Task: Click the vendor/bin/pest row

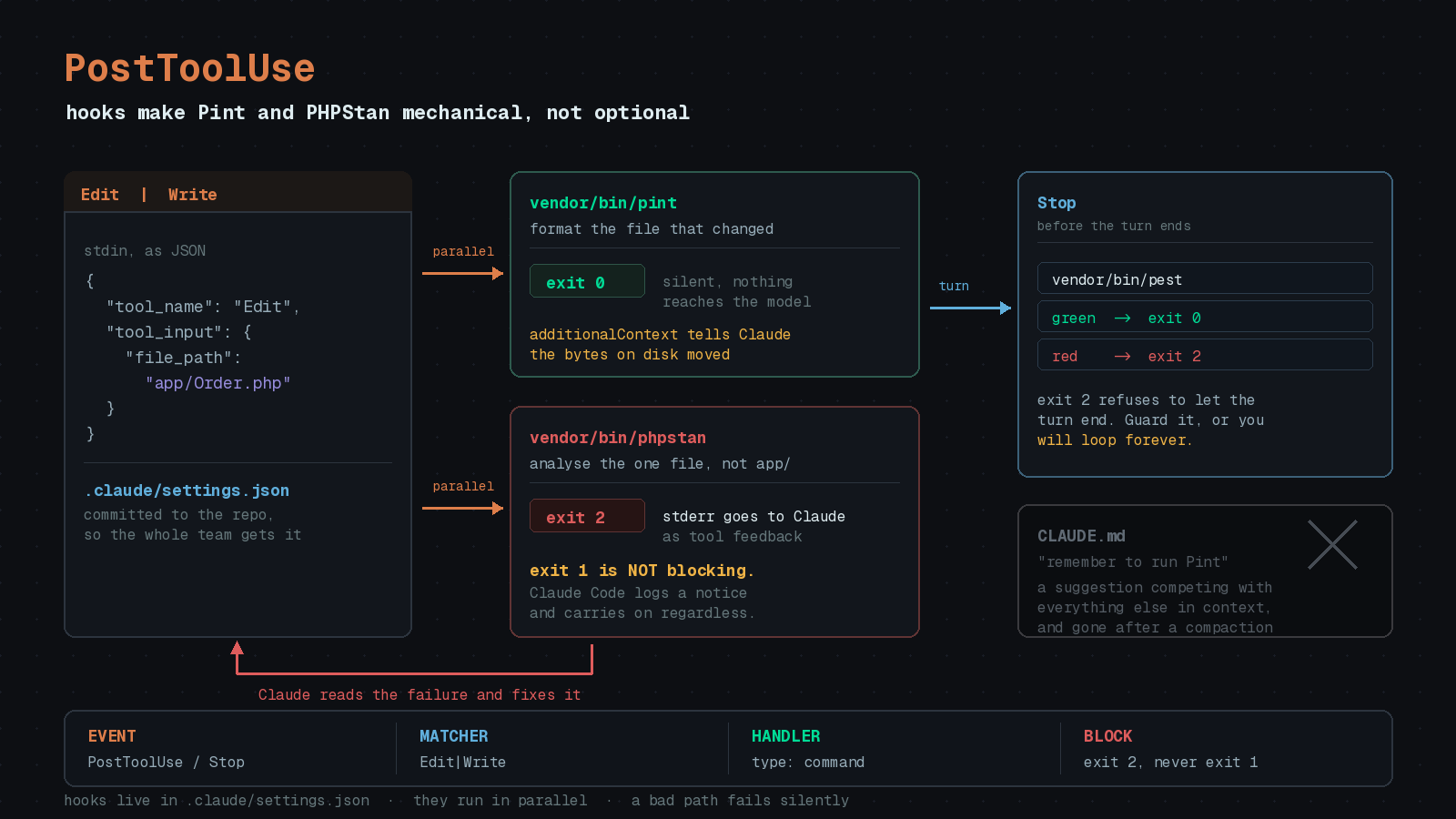Action: (x=1205, y=278)
